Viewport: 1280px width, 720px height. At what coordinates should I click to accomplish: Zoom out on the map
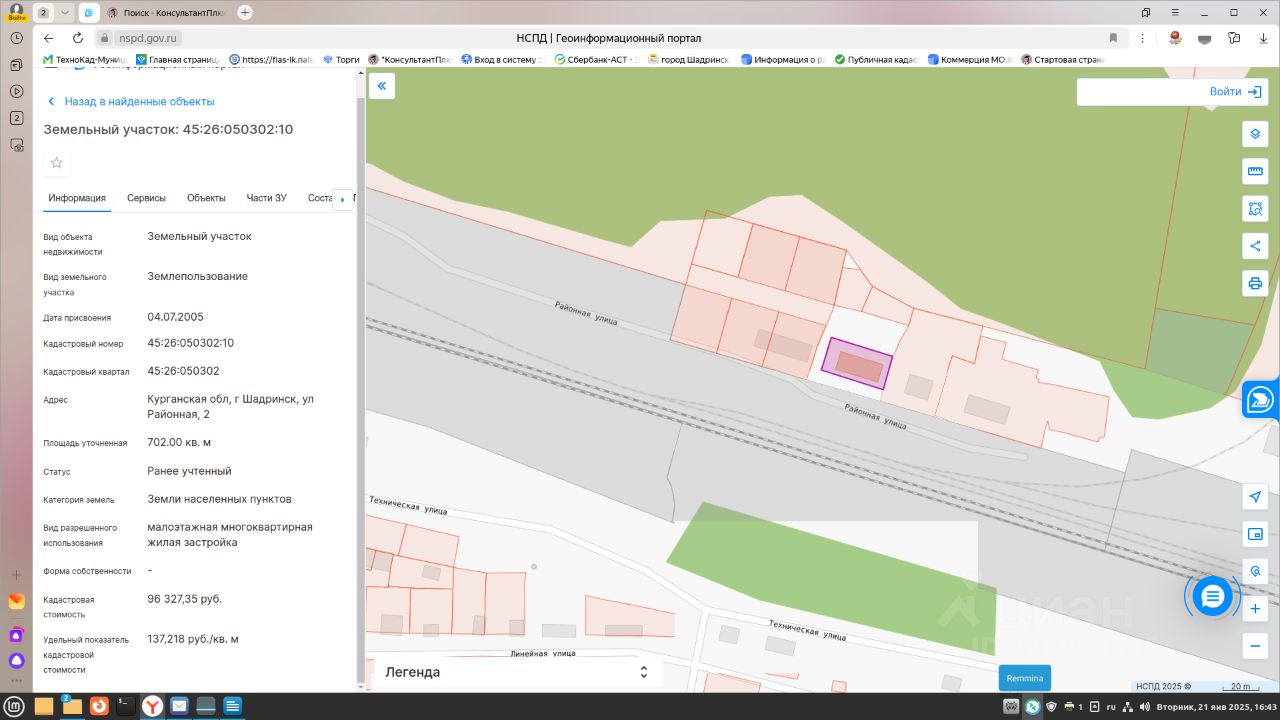[x=1255, y=646]
